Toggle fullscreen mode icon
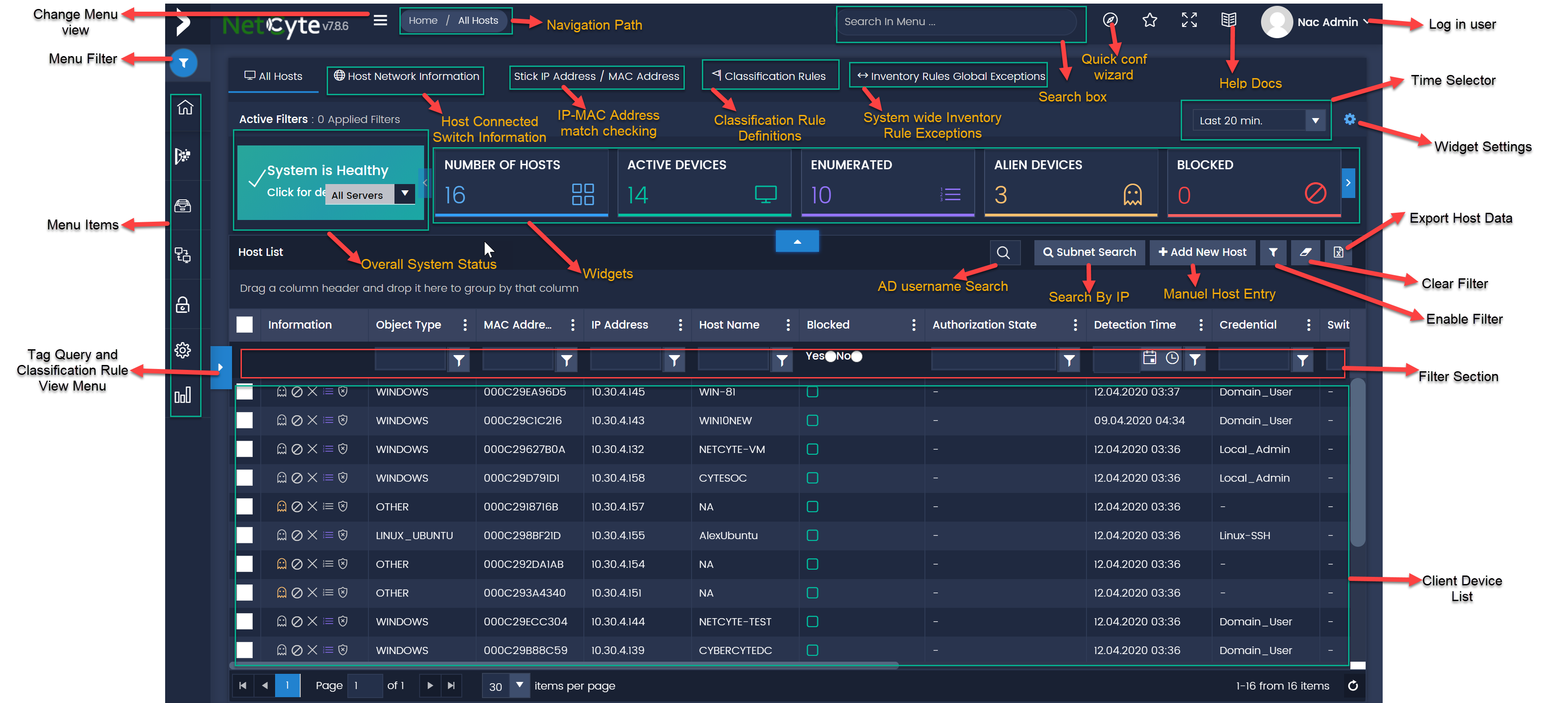This screenshot has height=703, width=1568. (x=1189, y=20)
